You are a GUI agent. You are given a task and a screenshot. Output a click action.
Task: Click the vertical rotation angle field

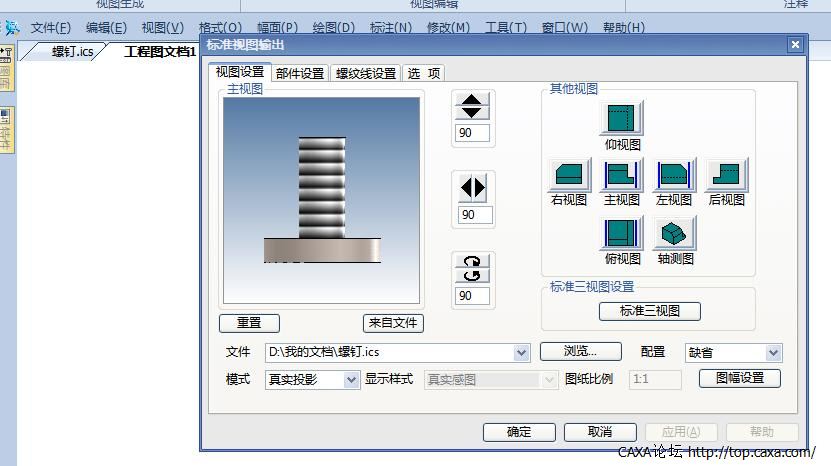point(472,133)
